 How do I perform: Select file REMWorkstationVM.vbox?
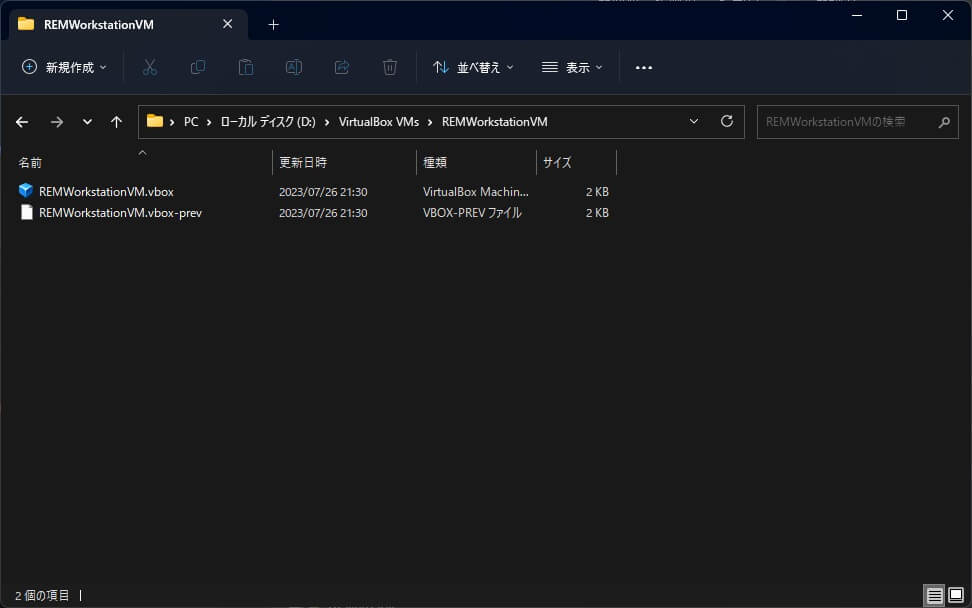pyautogui.click(x=106, y=192)
